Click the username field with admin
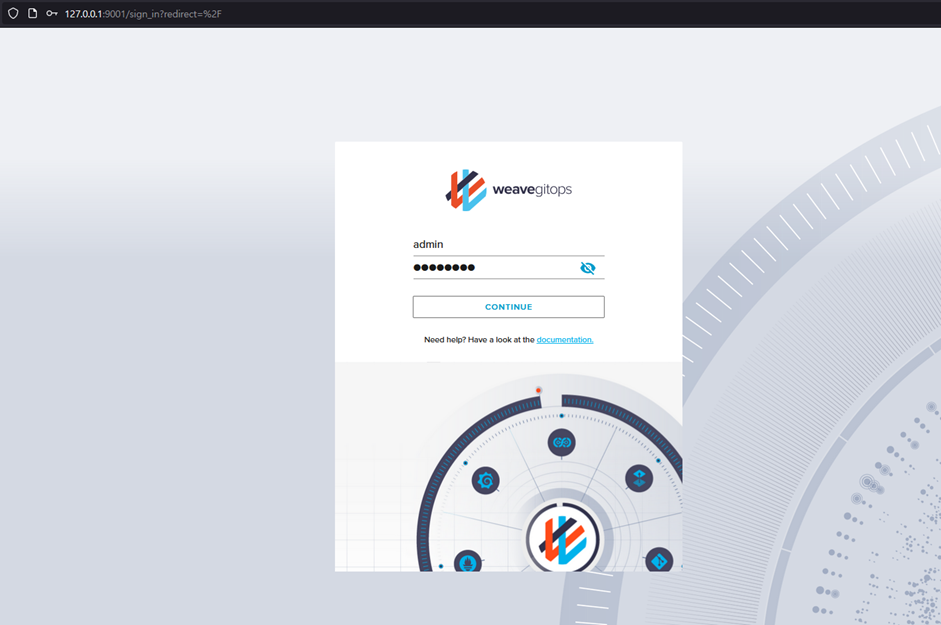This screenshot has width=941, height=625. coord(508,244)
